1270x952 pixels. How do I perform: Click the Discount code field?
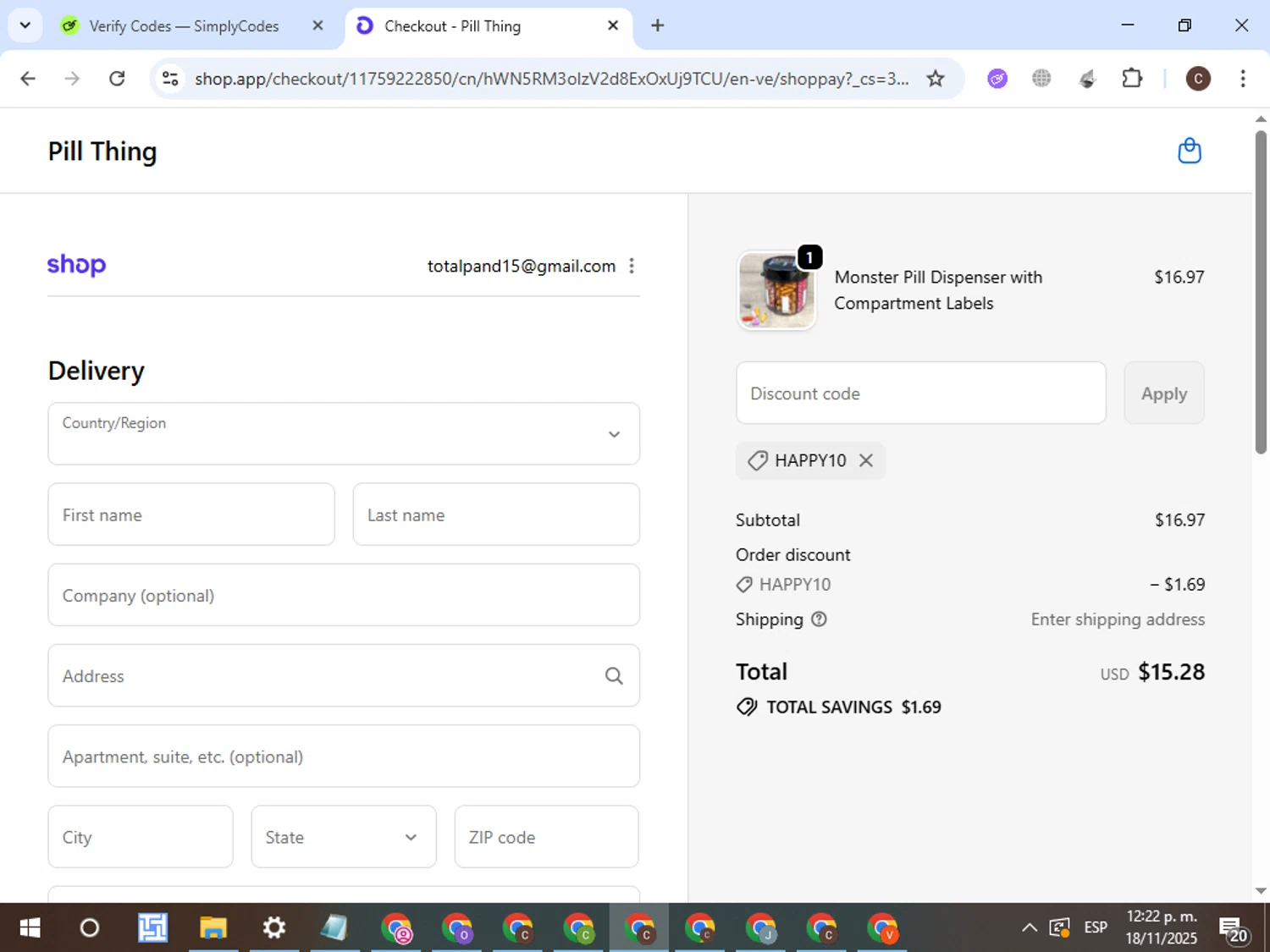[921, 393]
